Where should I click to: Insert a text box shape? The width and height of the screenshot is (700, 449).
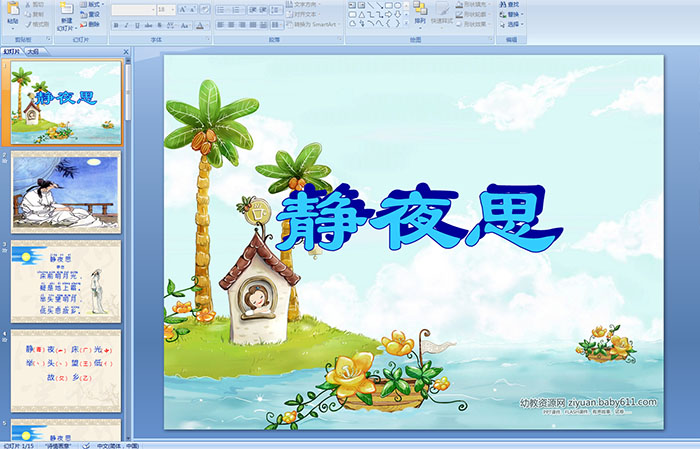point(352,5)
